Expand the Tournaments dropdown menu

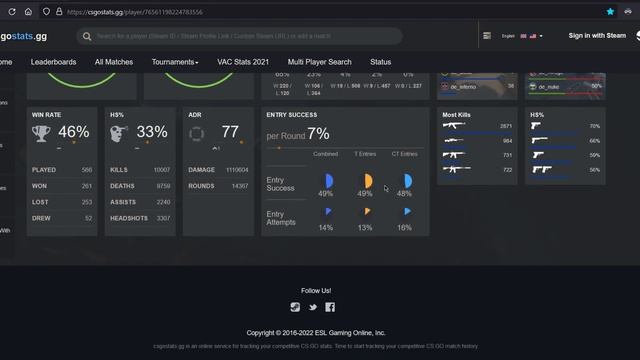[x=175, y=62]
